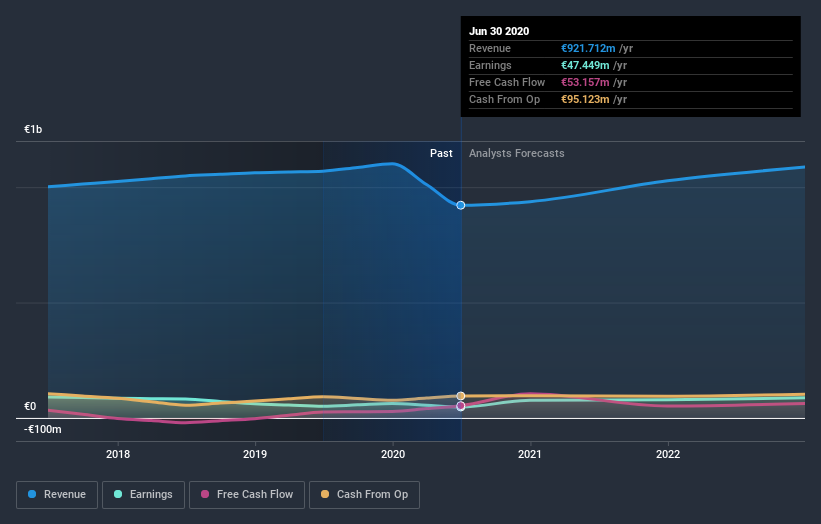Image resolution: width=821 pixels, height=524 pixels.
Task: Select the Free Cash Flow marker at Jun 2020
Action: 461,406
